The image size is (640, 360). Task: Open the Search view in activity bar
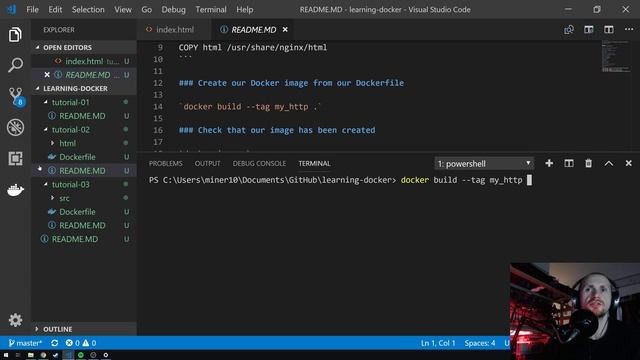pos(15,65)
